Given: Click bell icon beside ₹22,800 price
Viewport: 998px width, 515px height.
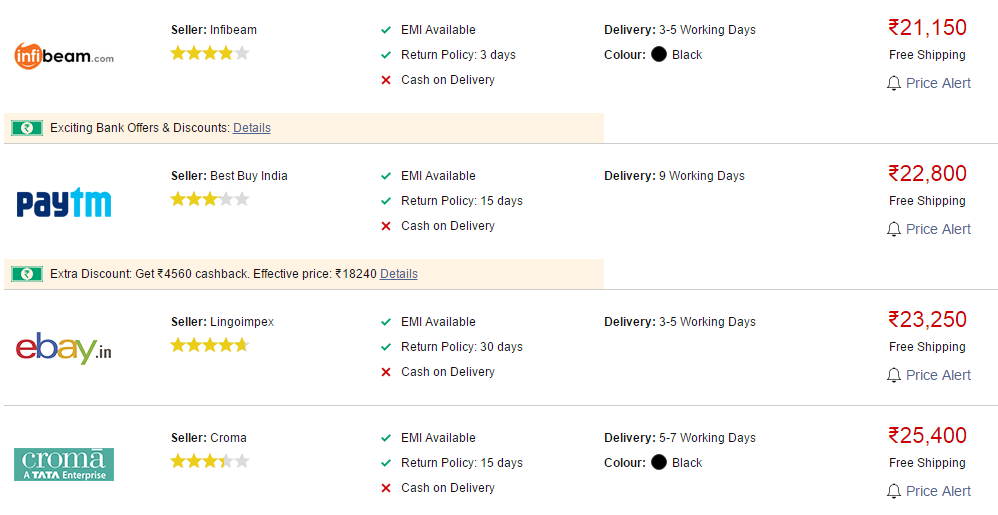Looking at the screenshot, I should tap(894, 229).
